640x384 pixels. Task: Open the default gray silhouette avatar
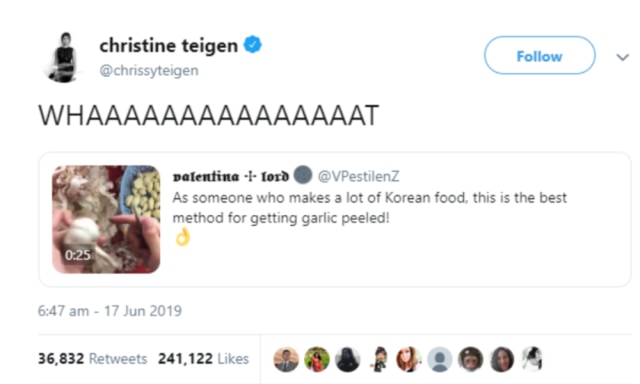click(x=440, y=360)
